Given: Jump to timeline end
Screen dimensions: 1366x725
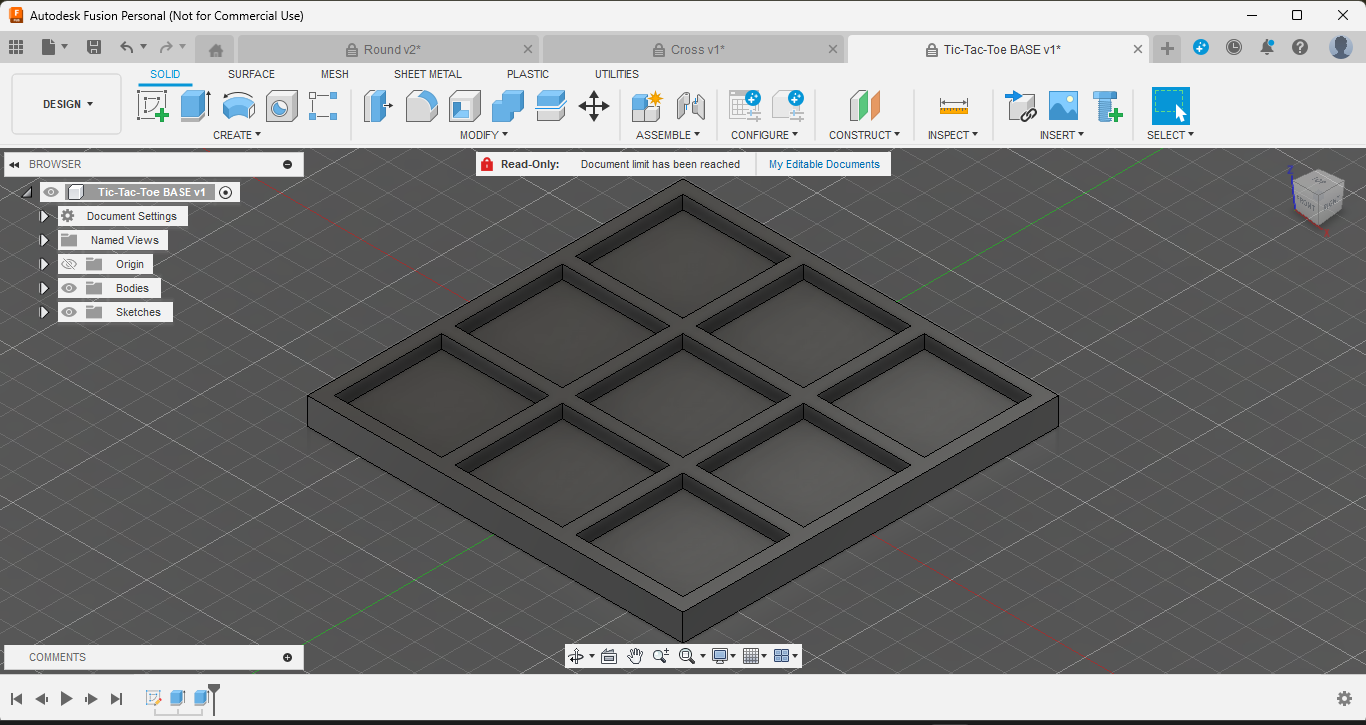Looking at the screenshot, I should (116, 699).
